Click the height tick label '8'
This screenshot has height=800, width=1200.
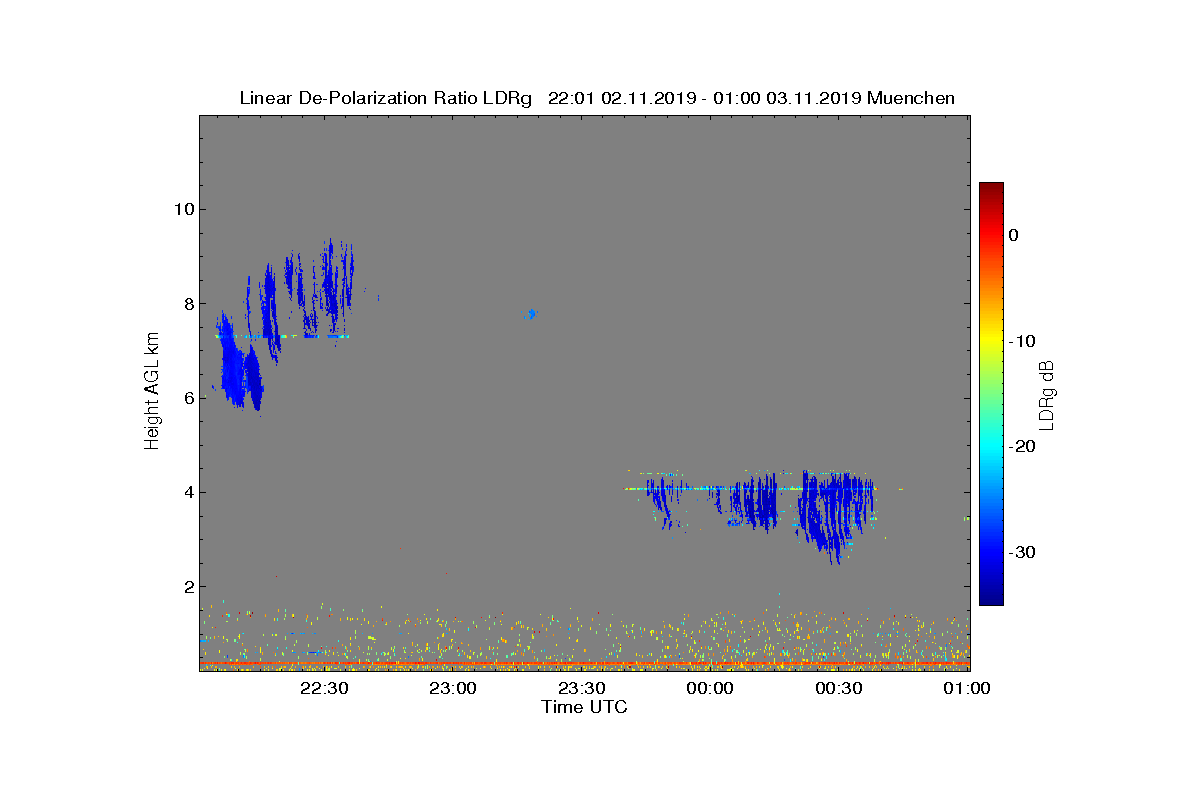[x=187, y=304]
